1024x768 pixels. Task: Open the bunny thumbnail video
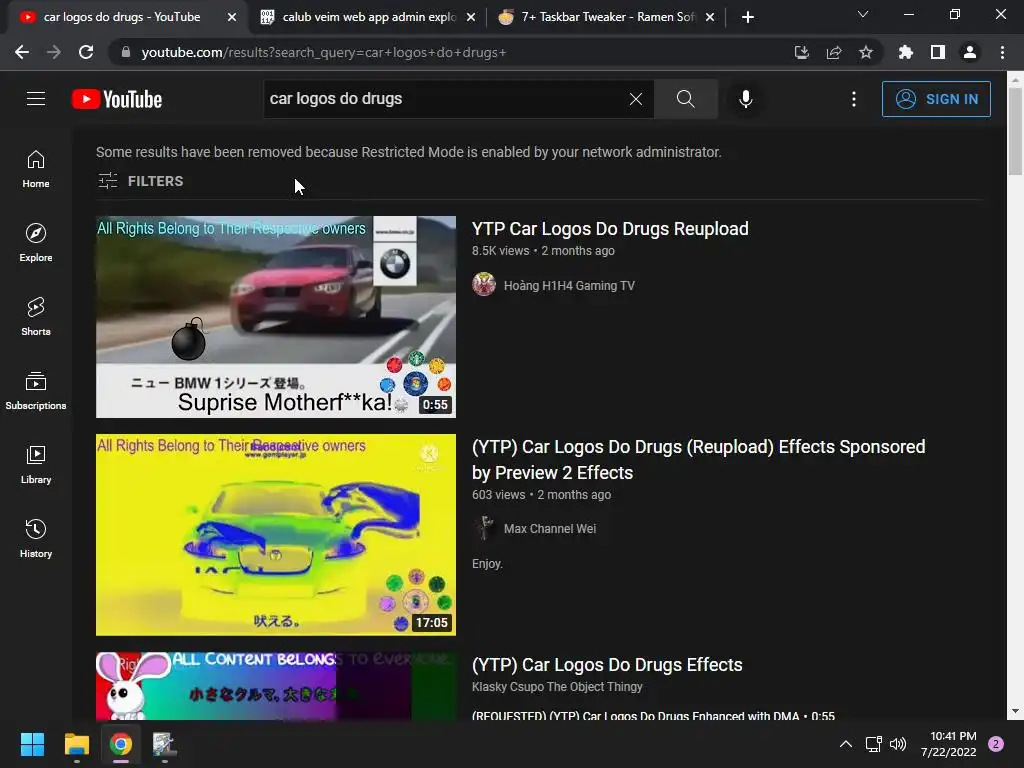[x=276, y=686]
